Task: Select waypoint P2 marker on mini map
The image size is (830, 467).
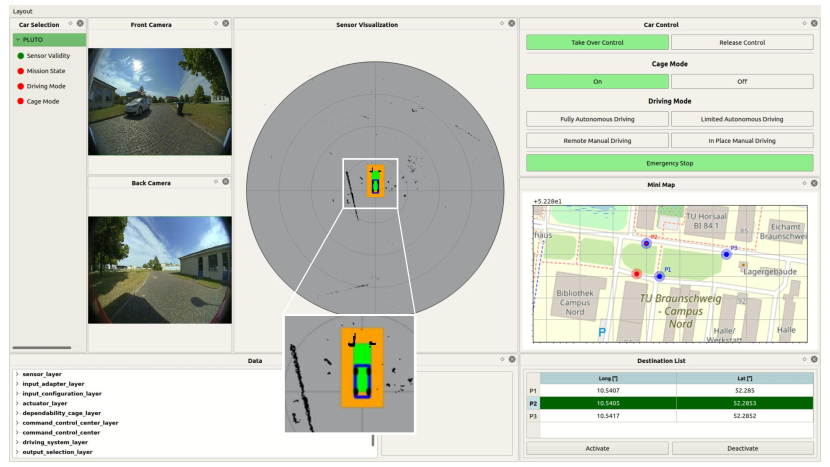Action: tap(646, 244)
